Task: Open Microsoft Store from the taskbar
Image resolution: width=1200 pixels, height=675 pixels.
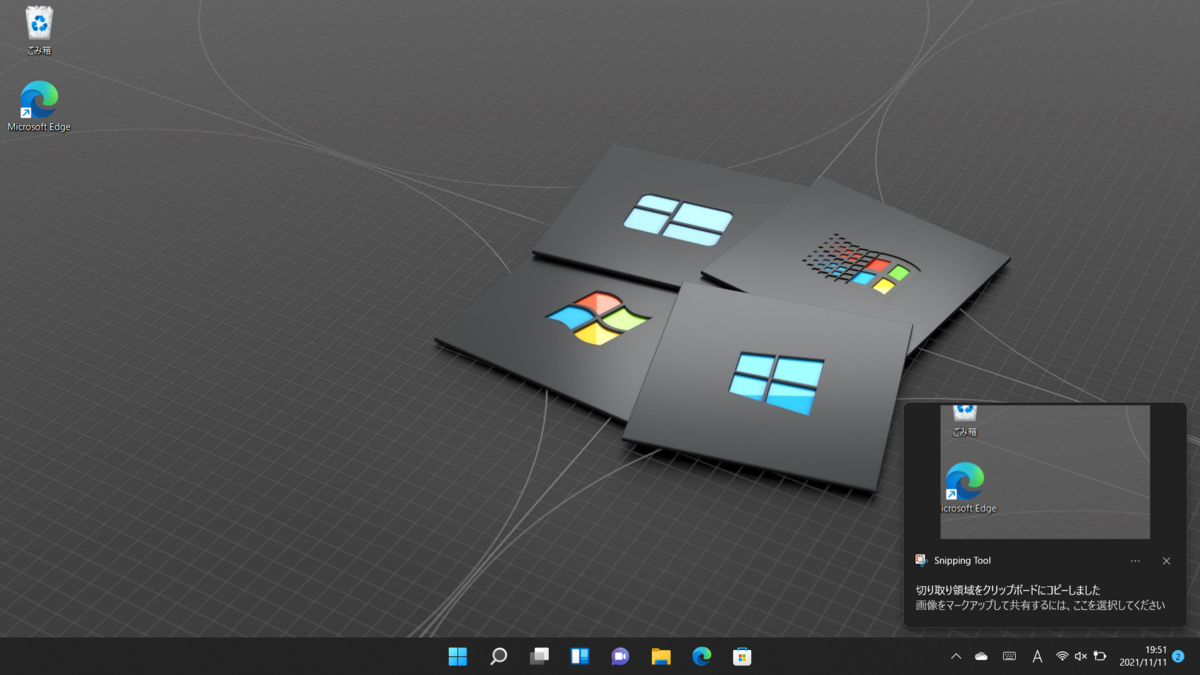Action: pyautogui.click(x=742, y=656)
